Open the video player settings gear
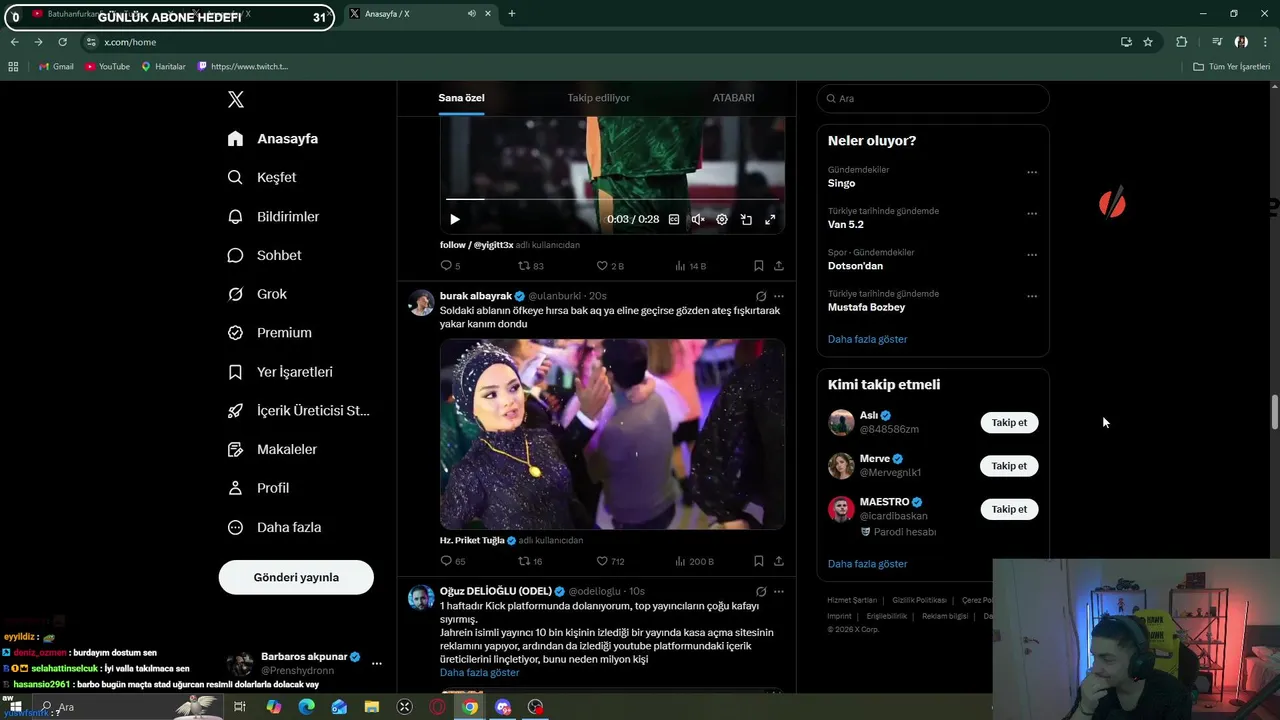The width and height of the screenshot is (1280, 720). [722, 219]
